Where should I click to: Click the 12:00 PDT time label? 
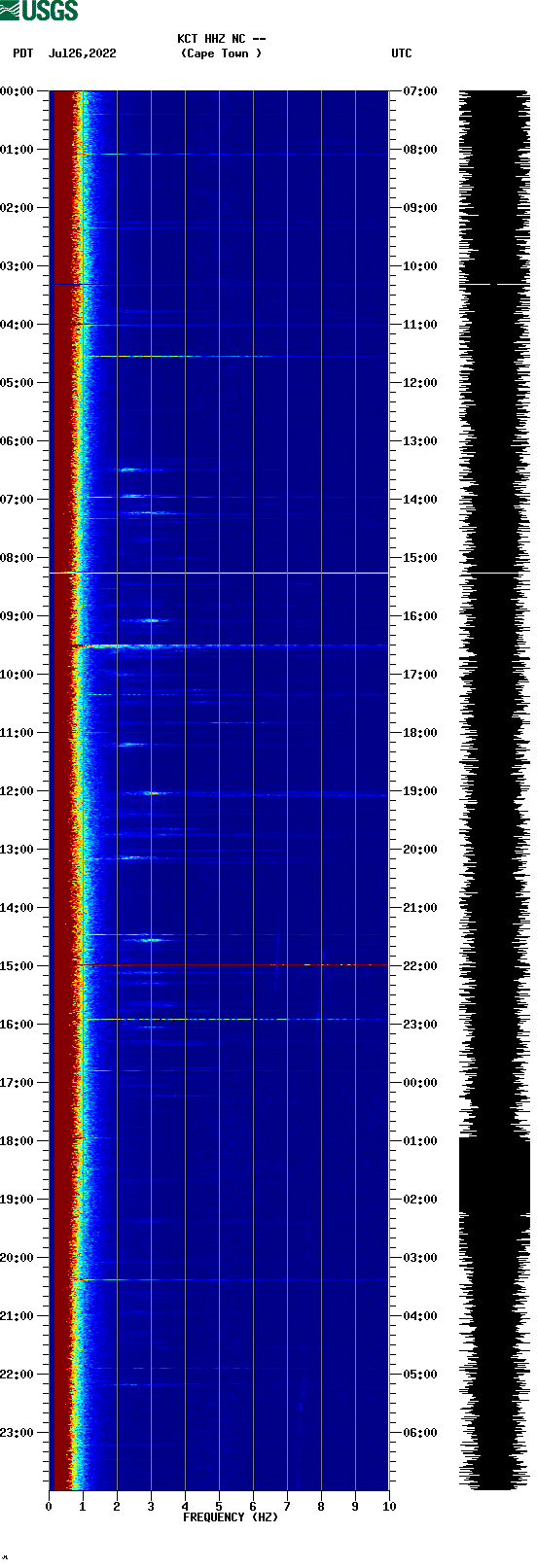click(x=18, y=791)
